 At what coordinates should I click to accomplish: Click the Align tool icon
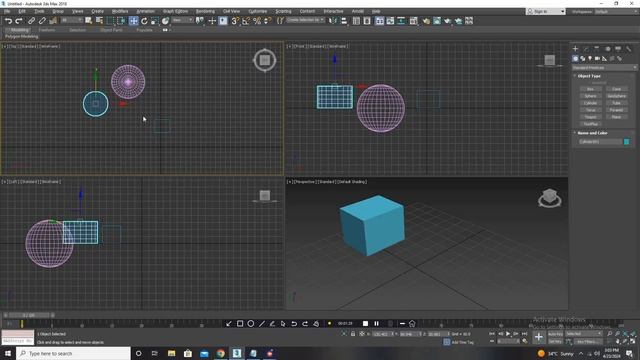(344, 21)
